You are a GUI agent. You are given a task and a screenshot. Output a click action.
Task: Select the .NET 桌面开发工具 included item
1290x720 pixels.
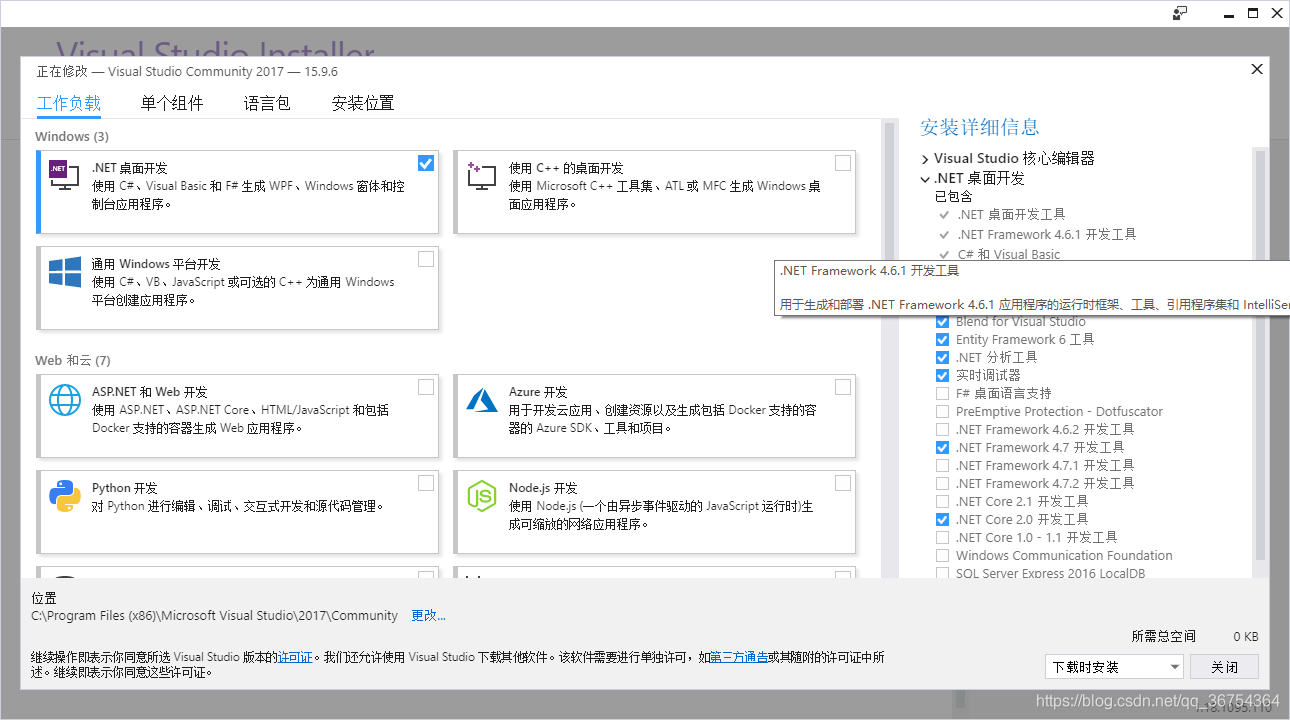1011,214
